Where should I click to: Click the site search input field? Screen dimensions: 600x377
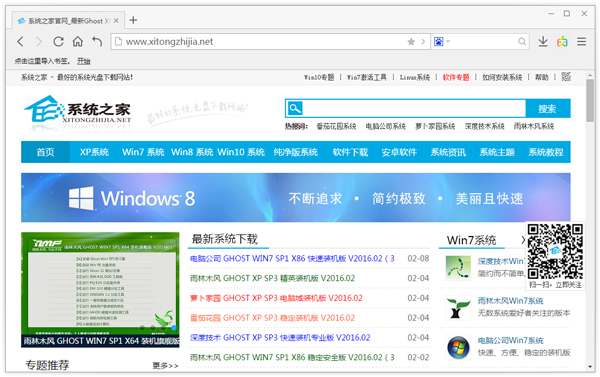coord(414,109)
